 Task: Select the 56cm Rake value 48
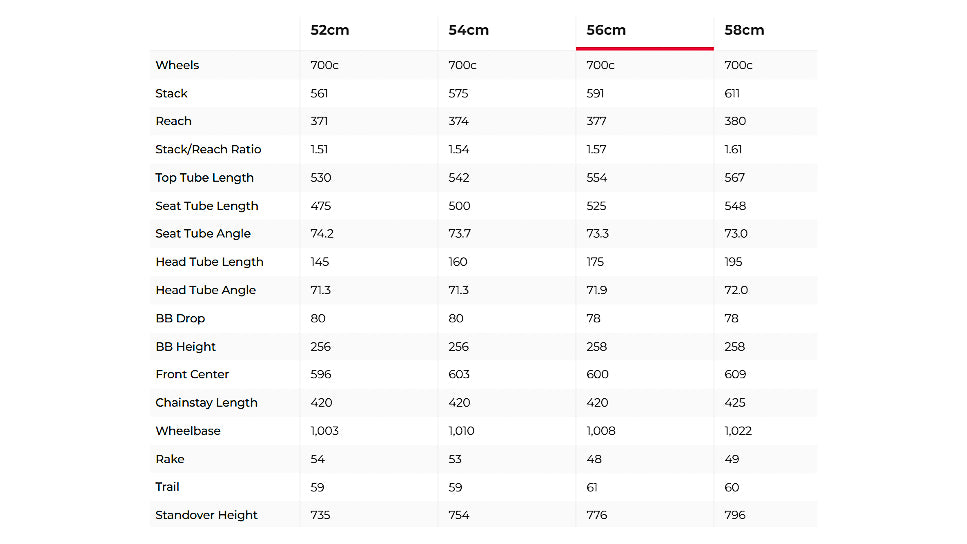[594, 459]
